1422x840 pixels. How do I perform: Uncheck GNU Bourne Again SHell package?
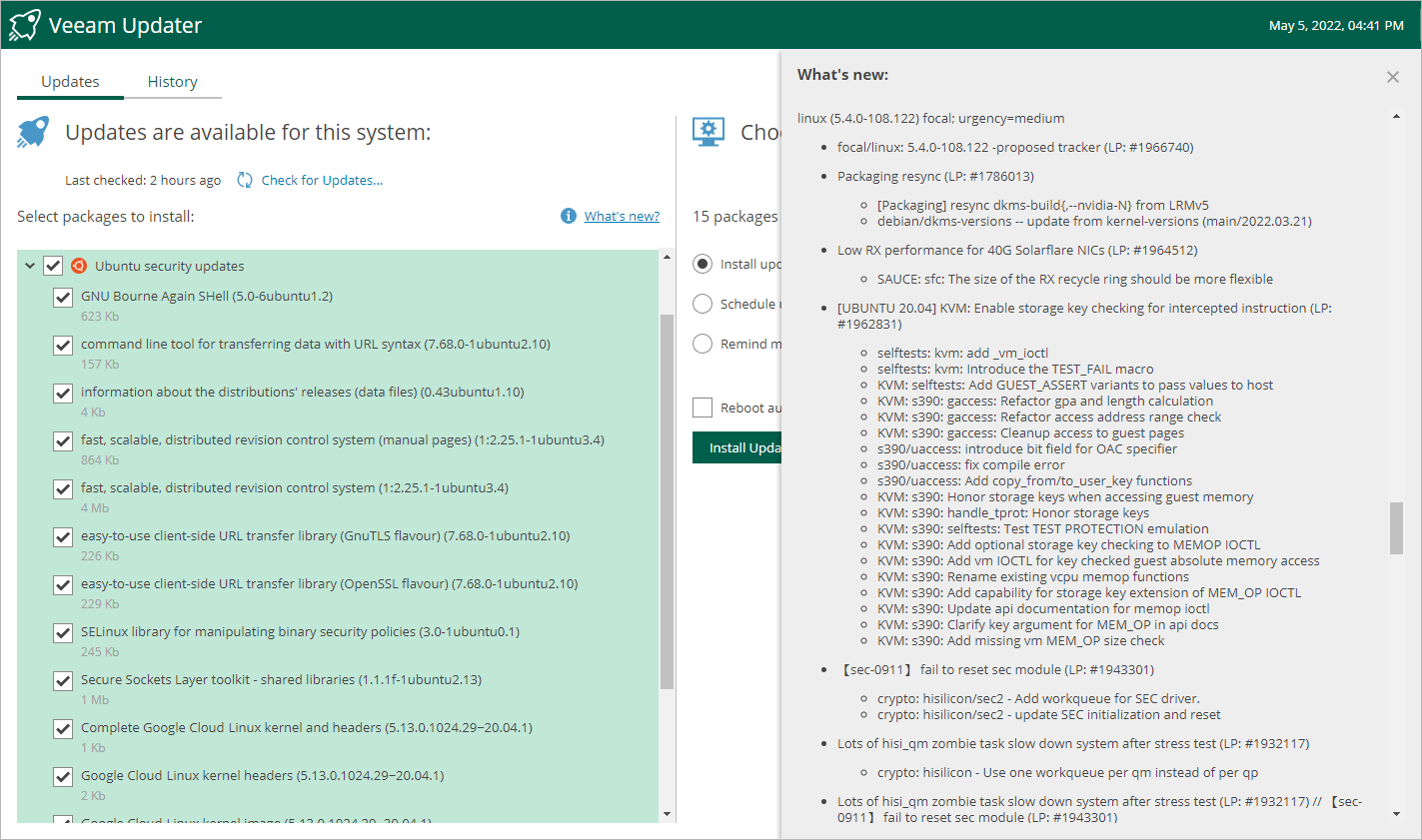[x=63, y=298]
